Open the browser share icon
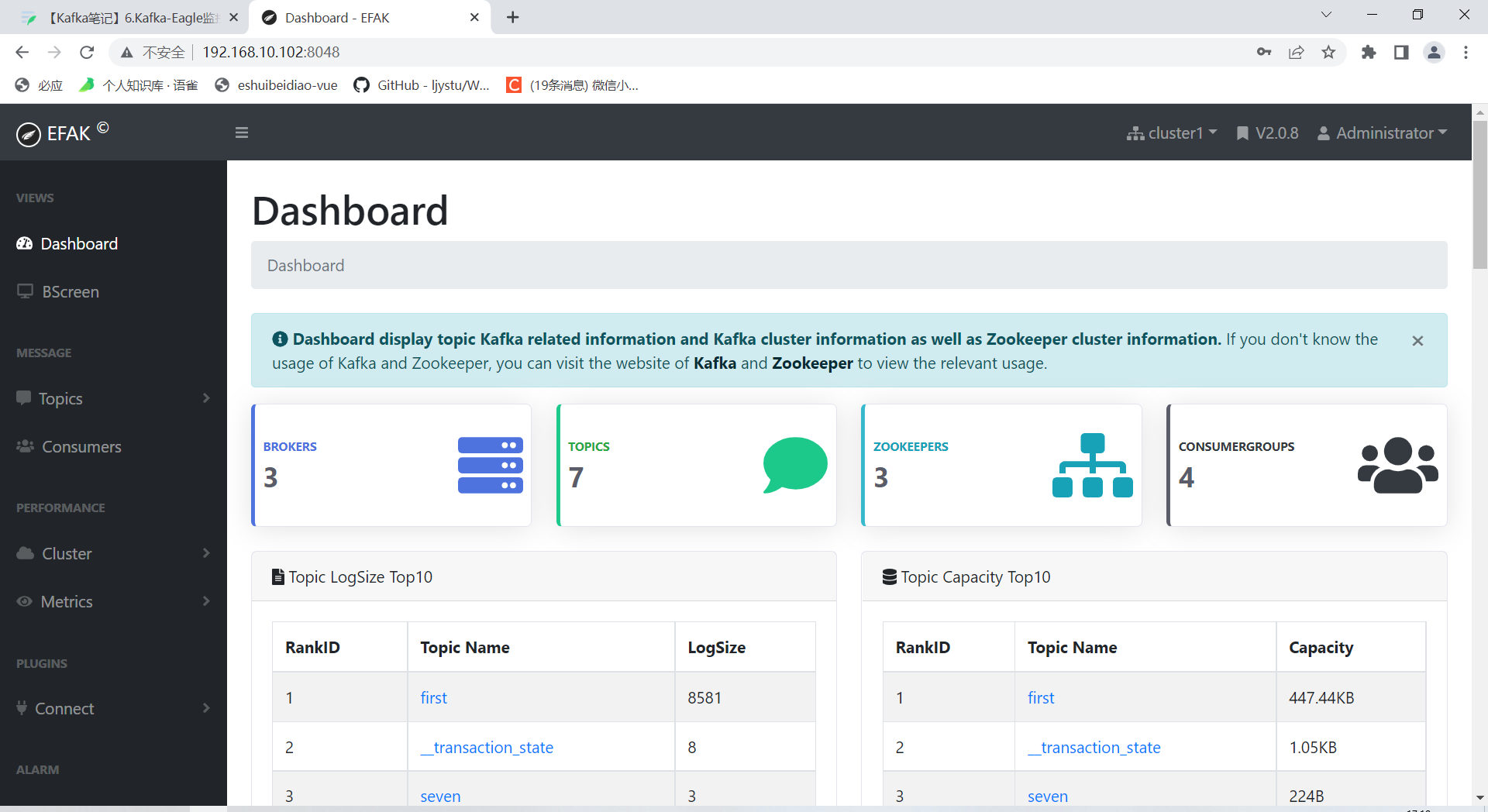 [x=1296, y=53]
